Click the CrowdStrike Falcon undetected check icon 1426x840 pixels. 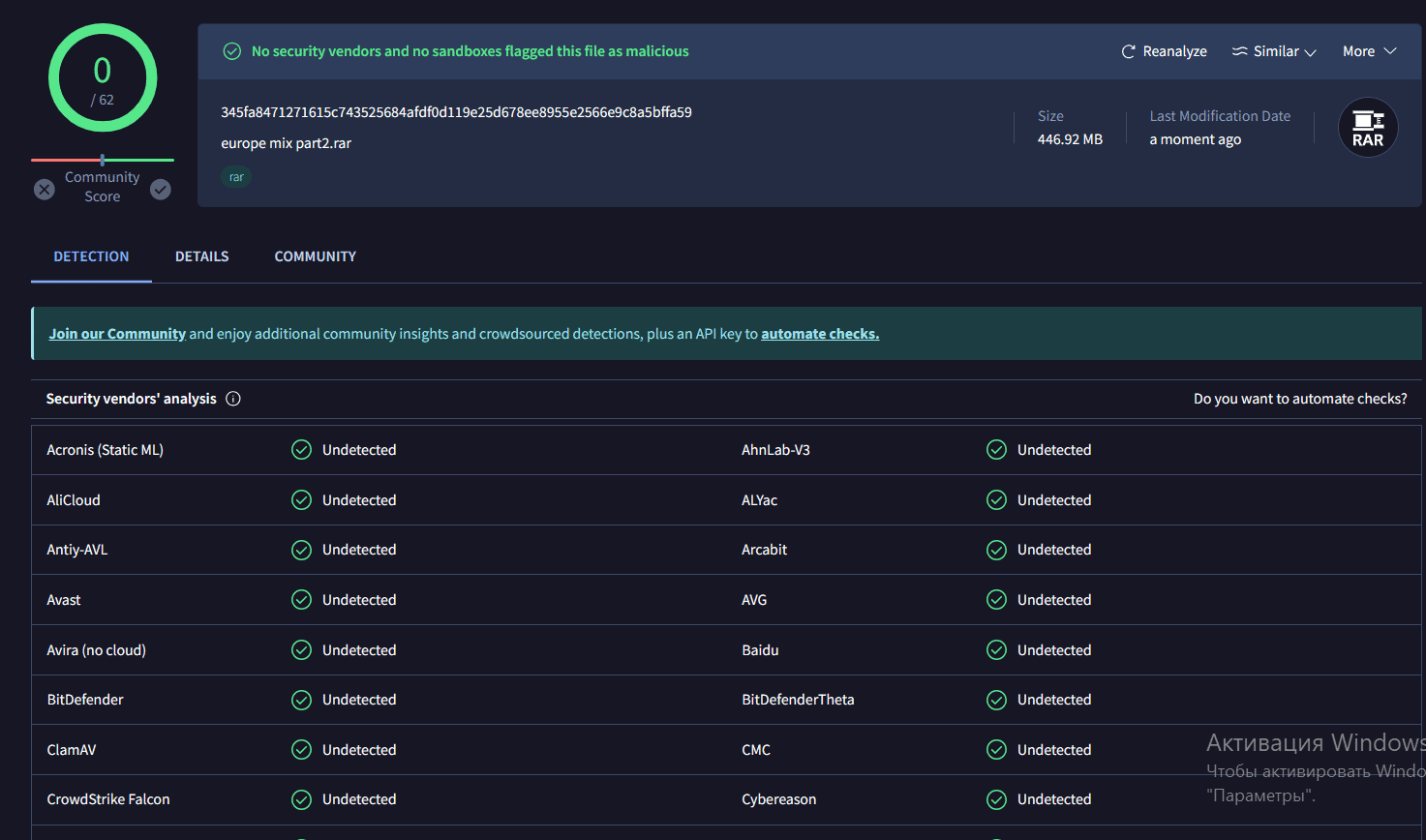click(x=302, y=799)
